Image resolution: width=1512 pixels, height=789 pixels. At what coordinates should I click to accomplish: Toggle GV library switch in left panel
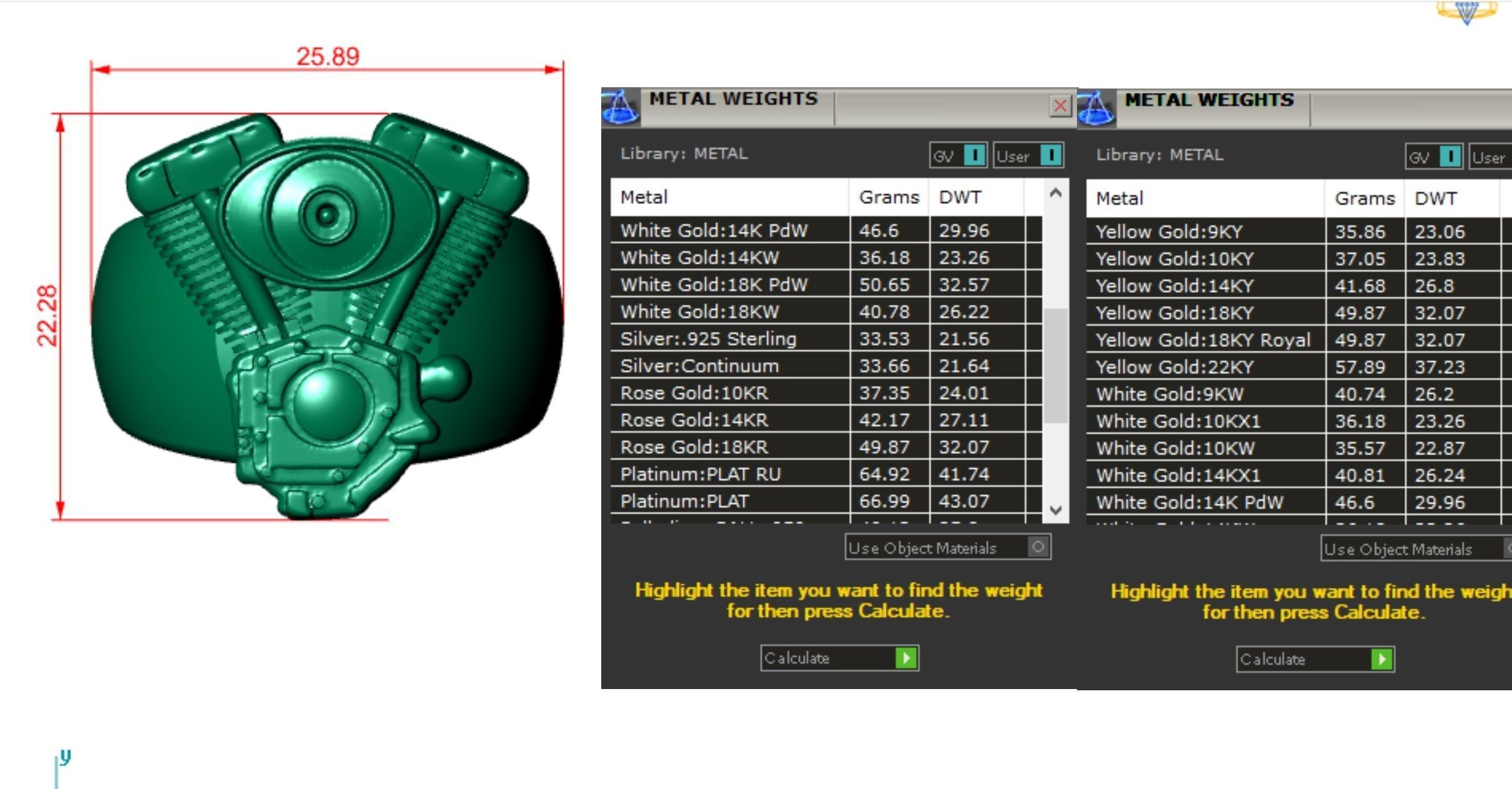point(974,155)
